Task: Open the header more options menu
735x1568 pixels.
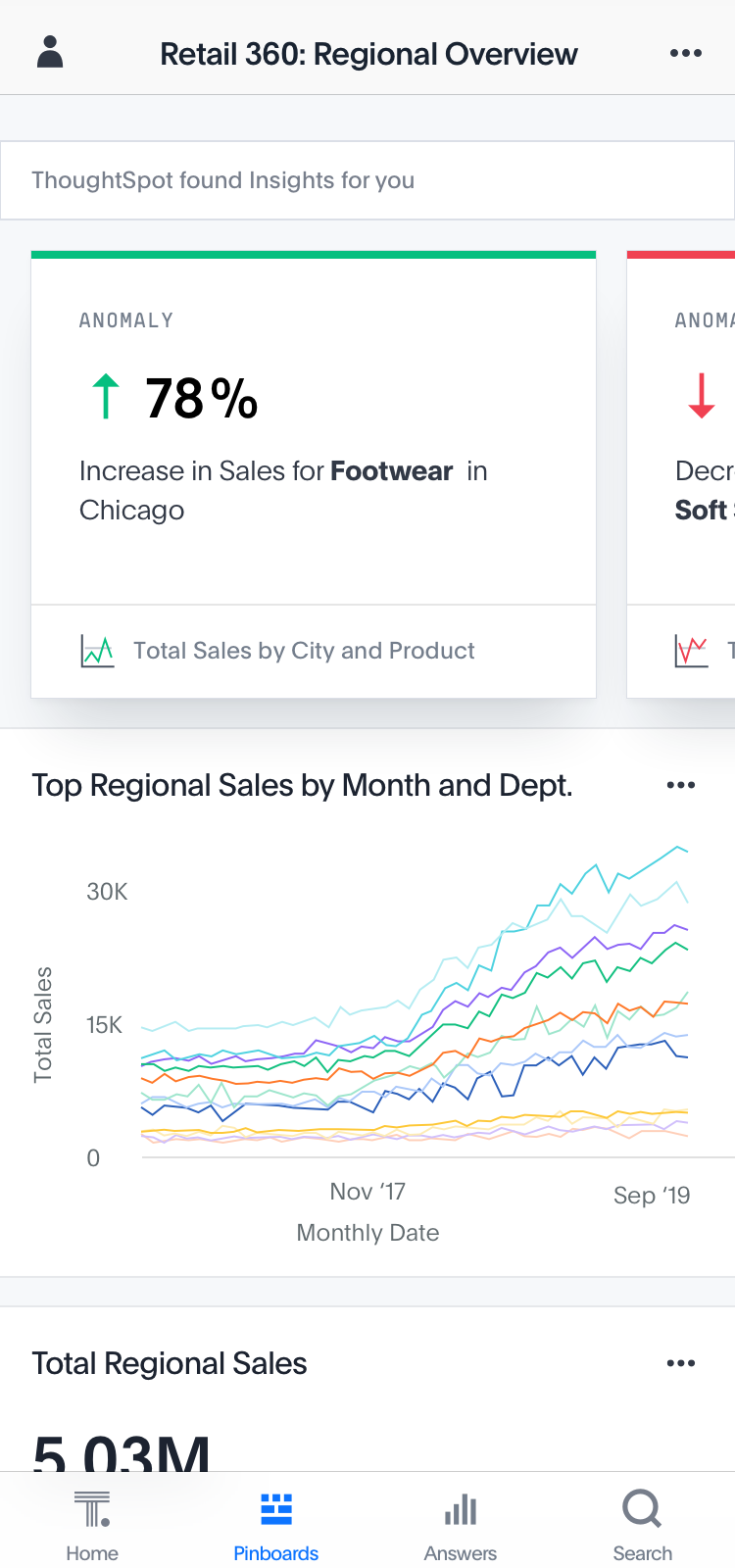Action: (685, 53)
